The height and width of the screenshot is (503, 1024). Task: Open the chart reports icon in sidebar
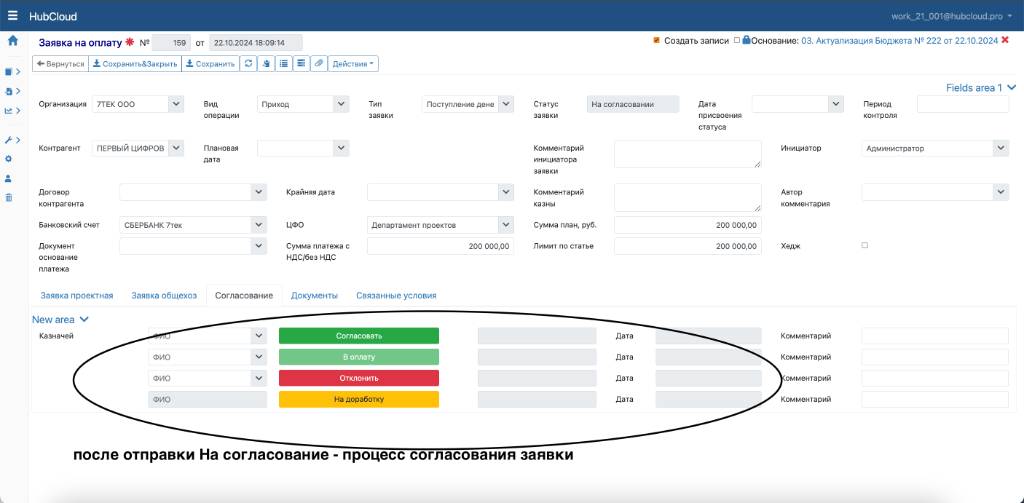(9, 110)
